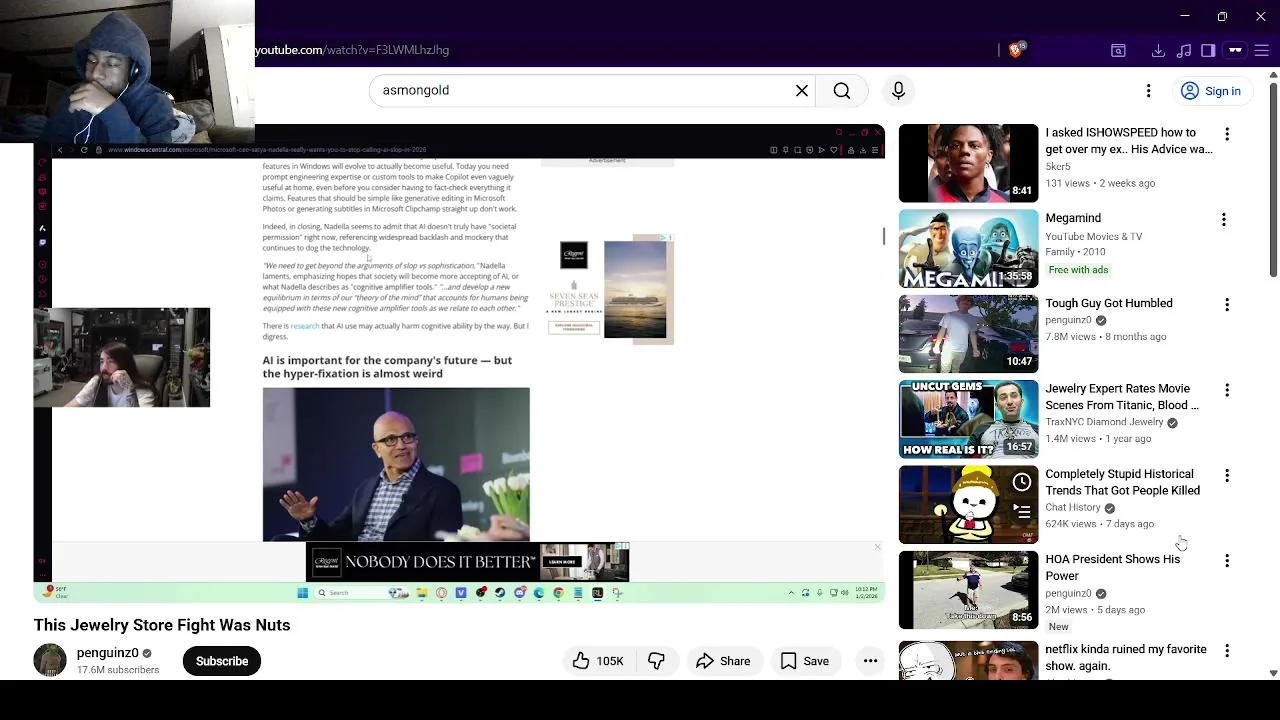Open HOA President video thumbnail
Screen dimensions: 1280x720
(x=968, y=590)
